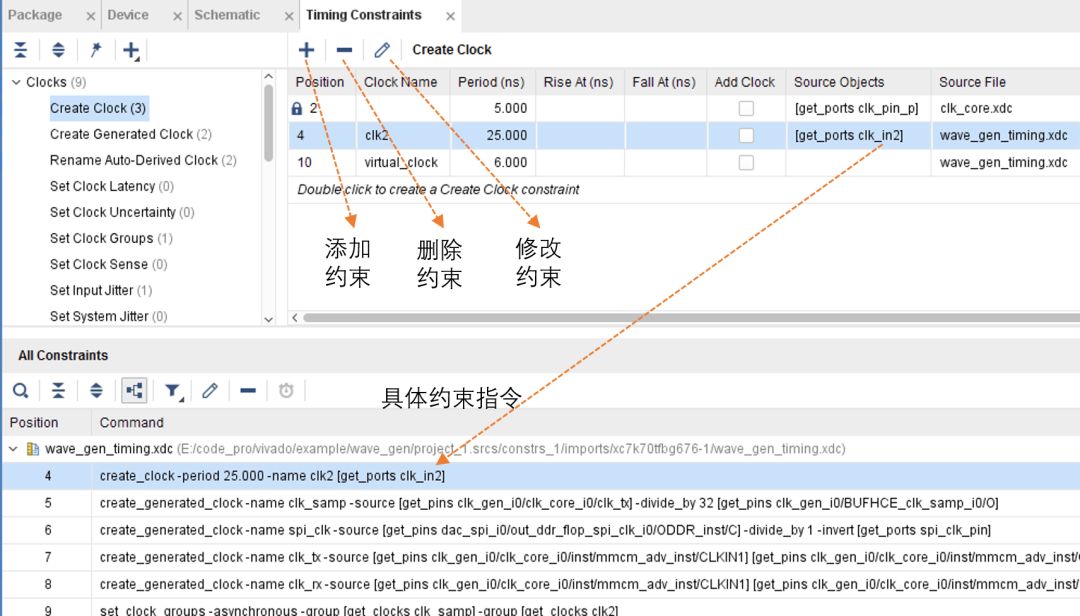Select Set Input Jitter (1) item
Screen dimensions: 1080x616
click(101, 291)
